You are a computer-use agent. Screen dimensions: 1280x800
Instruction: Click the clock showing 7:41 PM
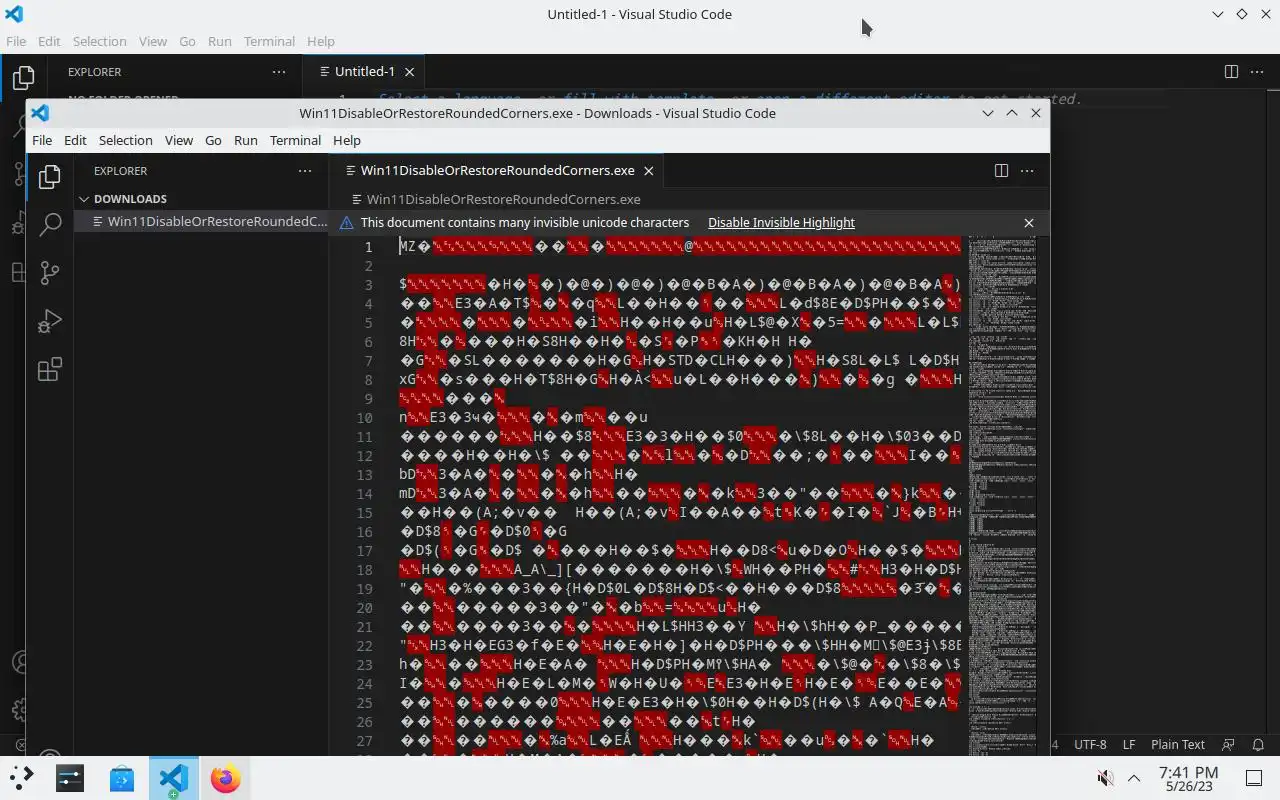pyautogui.click(x=1189, y=778)
